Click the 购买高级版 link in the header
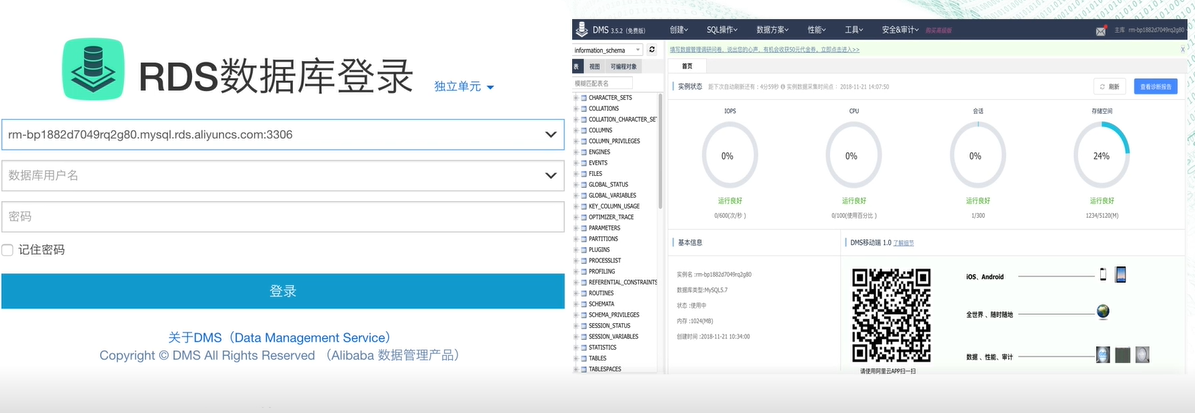 click(939, 30)
